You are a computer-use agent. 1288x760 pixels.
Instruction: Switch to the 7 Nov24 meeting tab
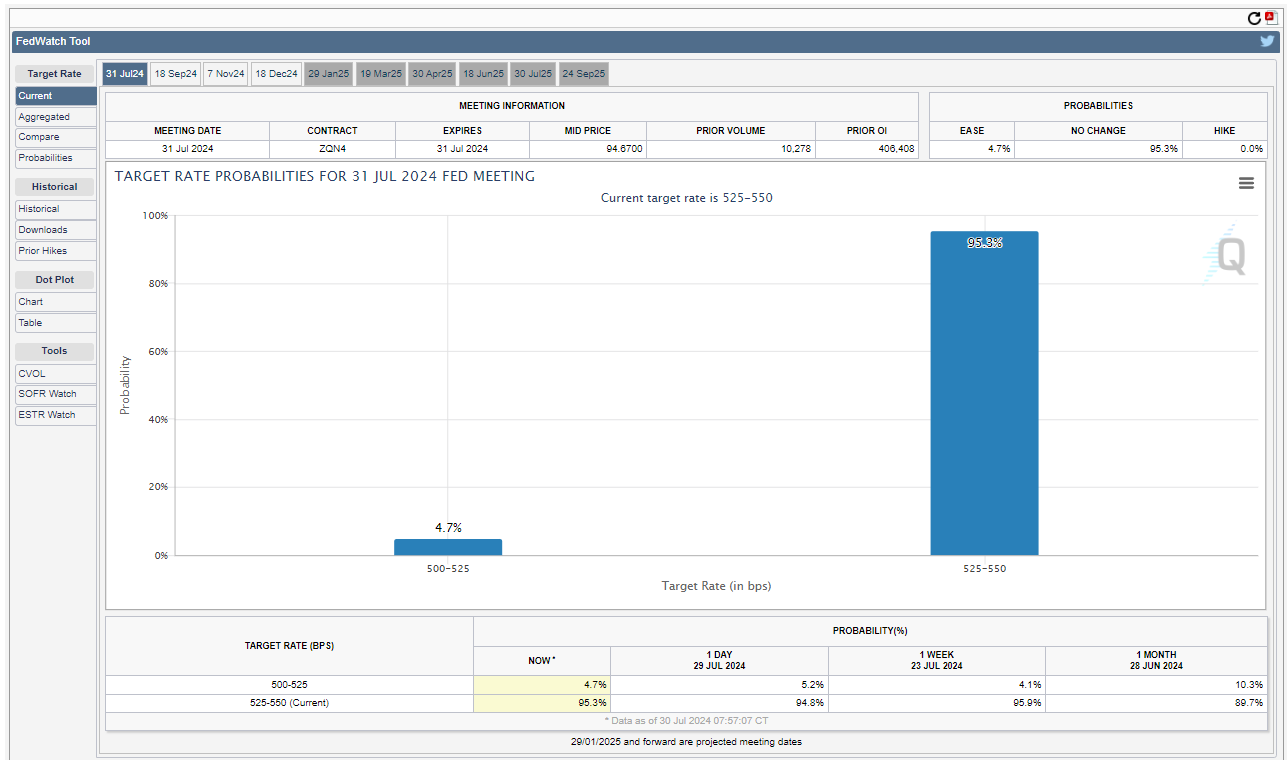pos(226,74)
